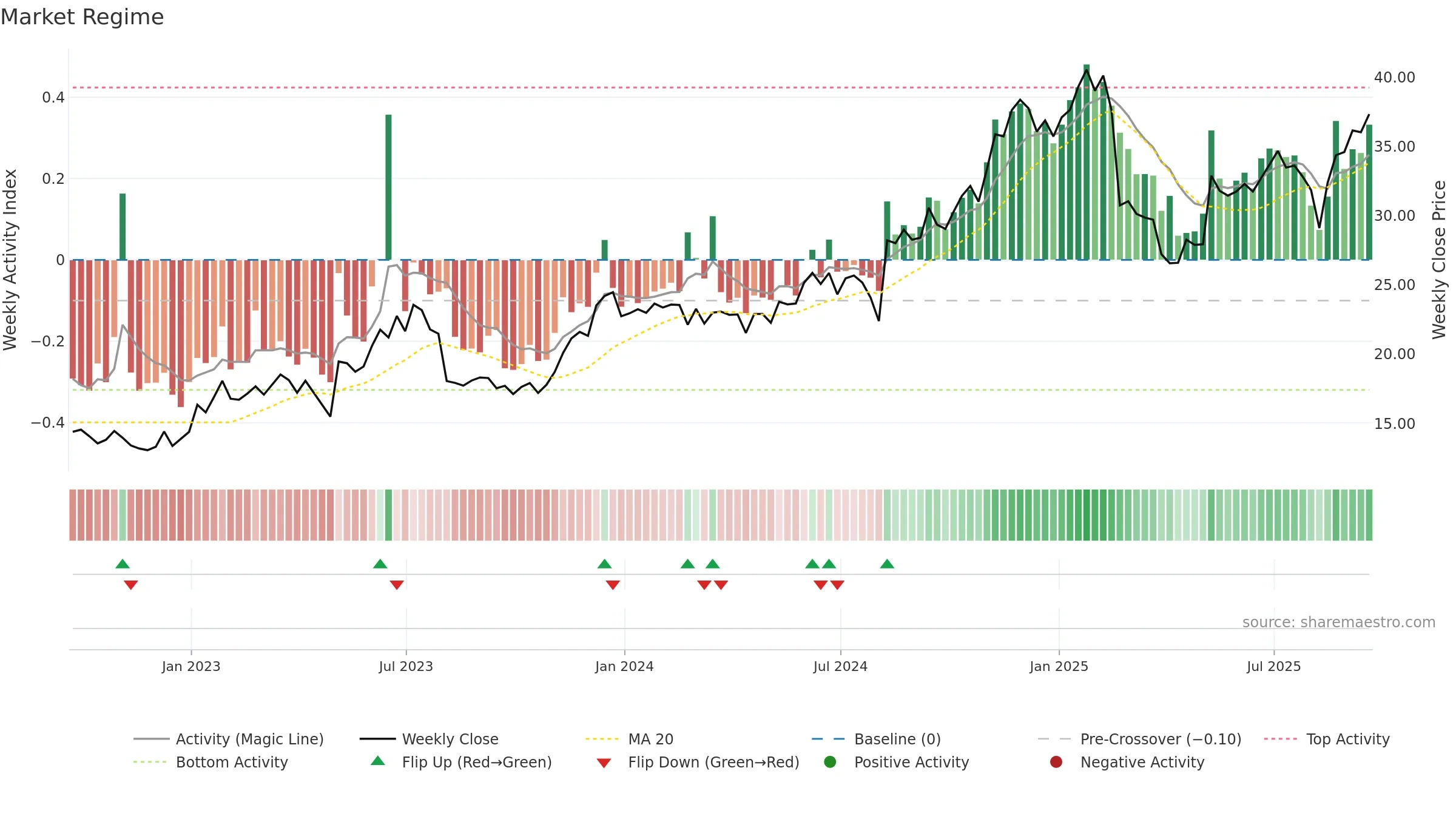Click the Jan 2023 x-axis label
Viewport: 1456px width, 819px height.
191,666
